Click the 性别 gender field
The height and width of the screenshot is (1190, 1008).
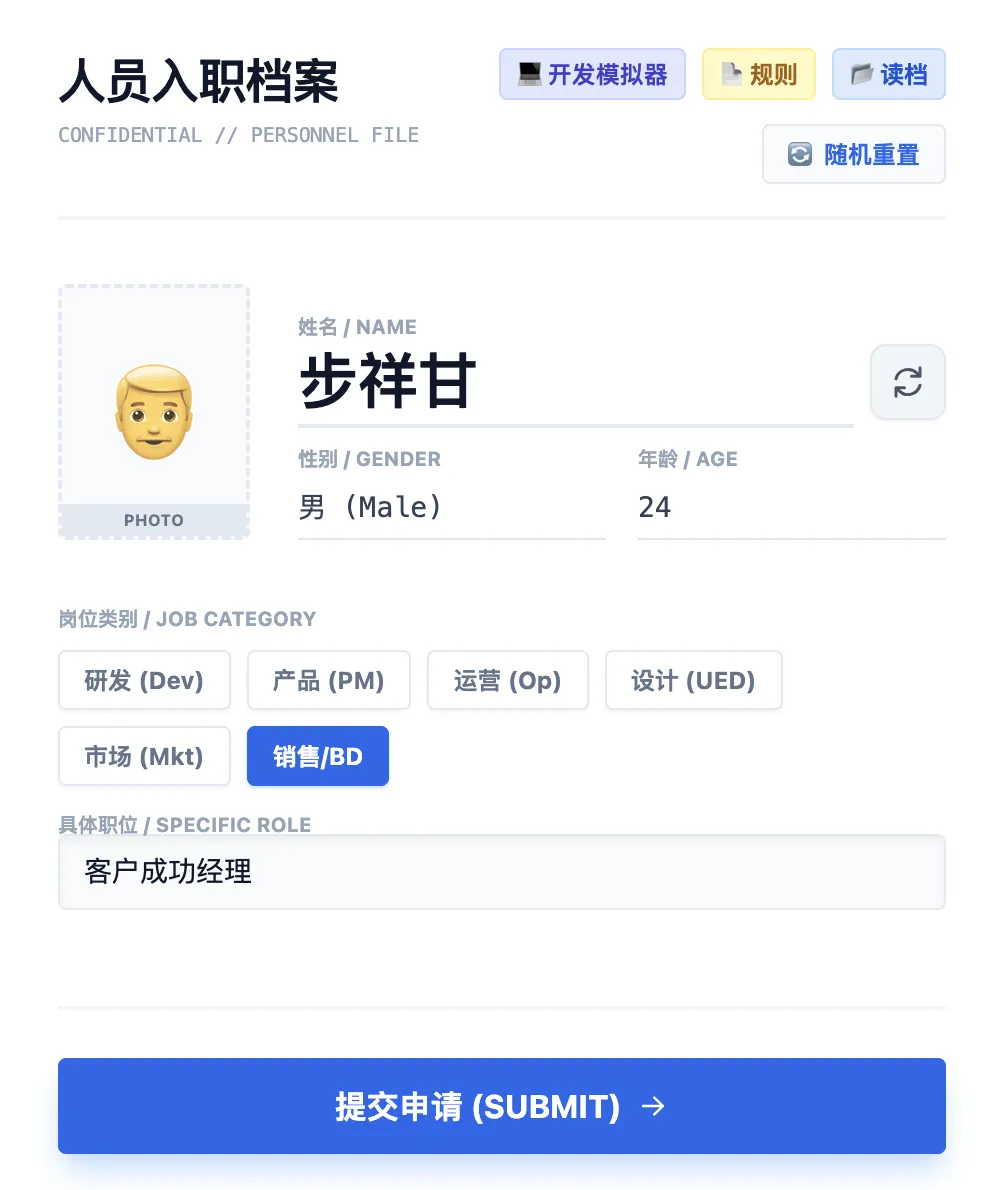(x=451, y=508)
